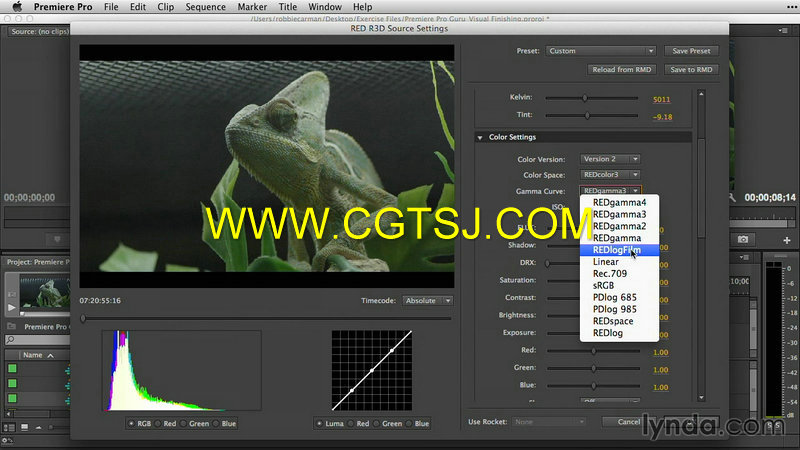This screenshot has height=450, width=800.
Task: Switch Project panel to Icon View
Action: (24, 428)
